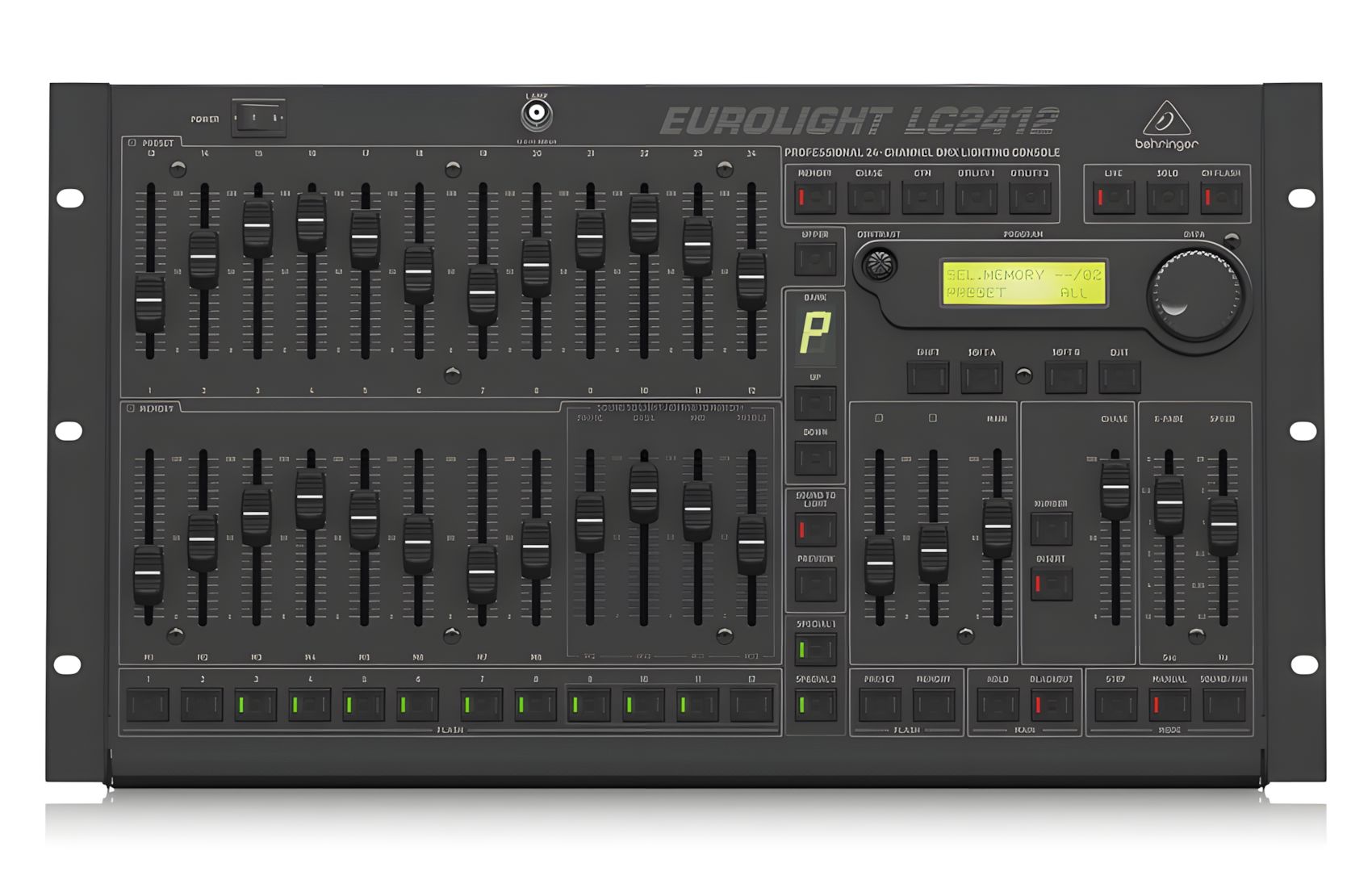The image size is (1372, 888).
Task: Select the SOFT B button
Action: (1065, 377)
